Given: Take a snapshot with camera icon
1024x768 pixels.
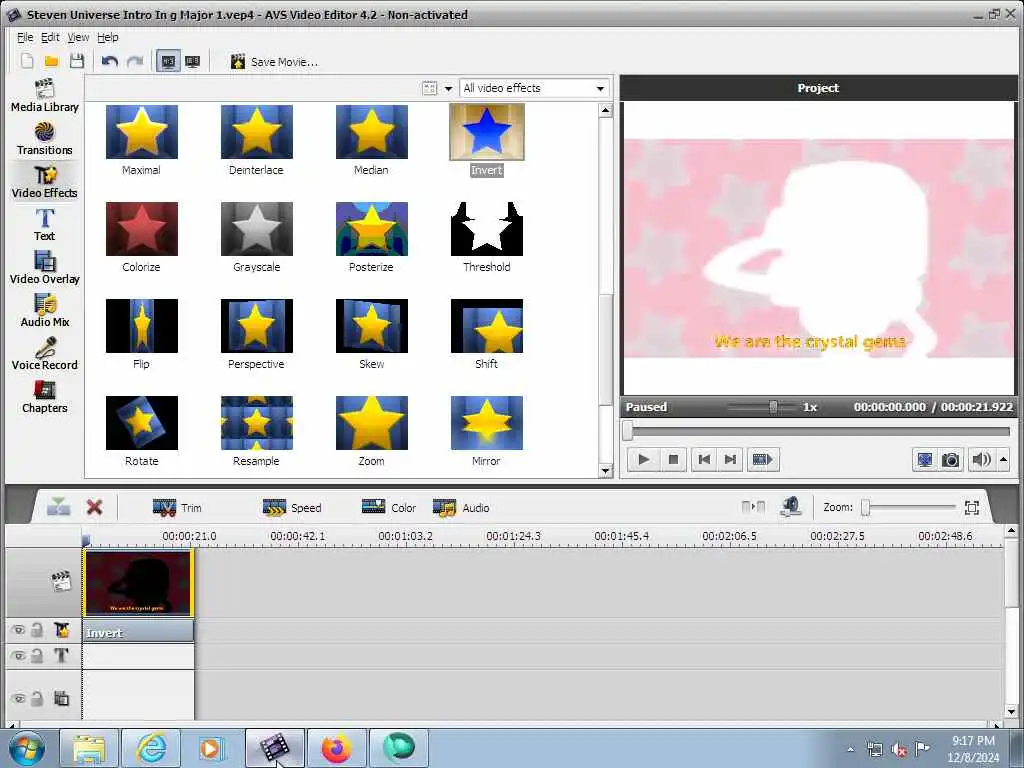Looking at the screenshot, I should click(950, 460).
